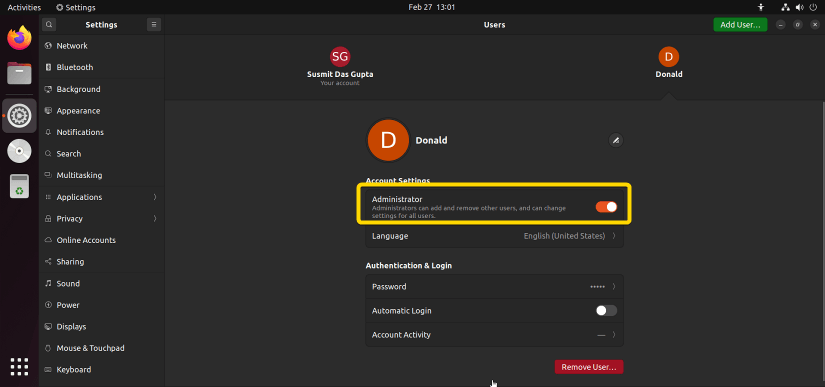Screen dimensions: 825x387
Task: Click the English (United States) value
Action: 564,236
